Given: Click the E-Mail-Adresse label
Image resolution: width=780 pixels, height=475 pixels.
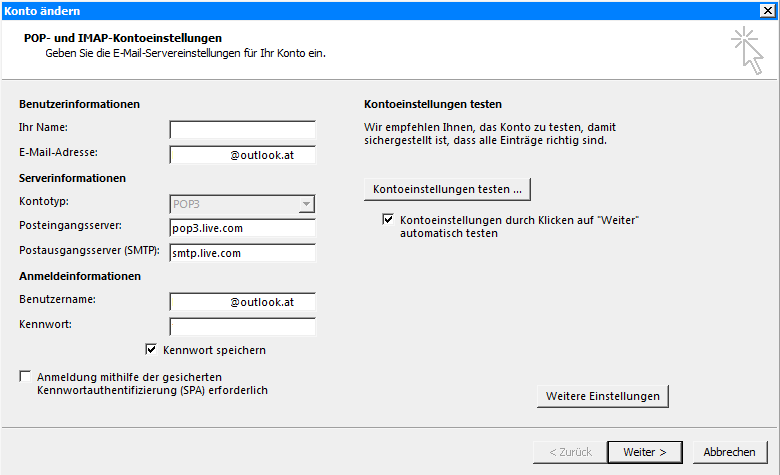Looking at the screenshot, I should 58,152.
